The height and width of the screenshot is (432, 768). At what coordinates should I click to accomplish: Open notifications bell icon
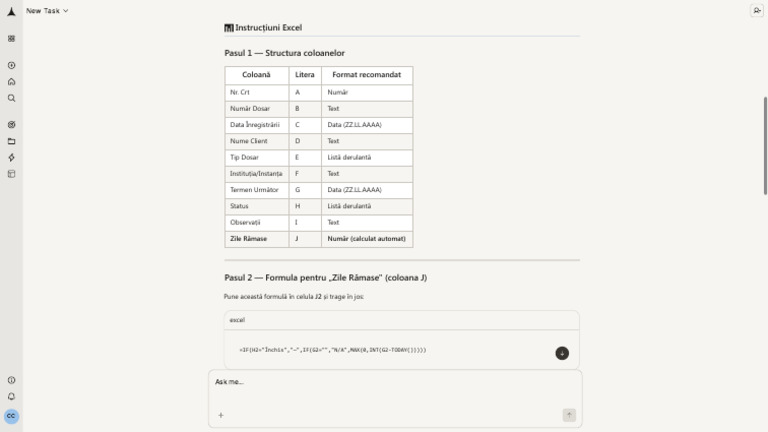tap(11, 396)
